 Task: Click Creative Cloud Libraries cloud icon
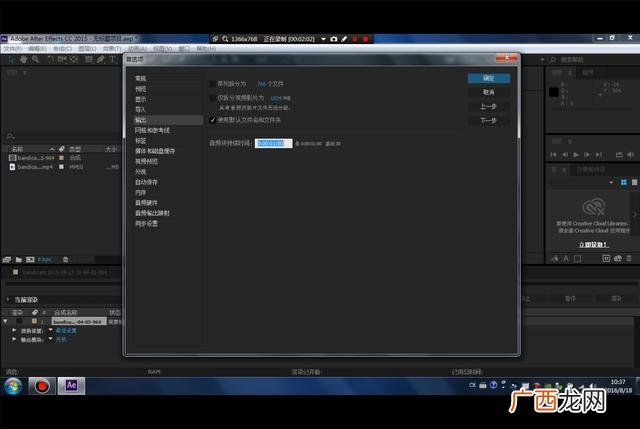(x=593, y=207)
